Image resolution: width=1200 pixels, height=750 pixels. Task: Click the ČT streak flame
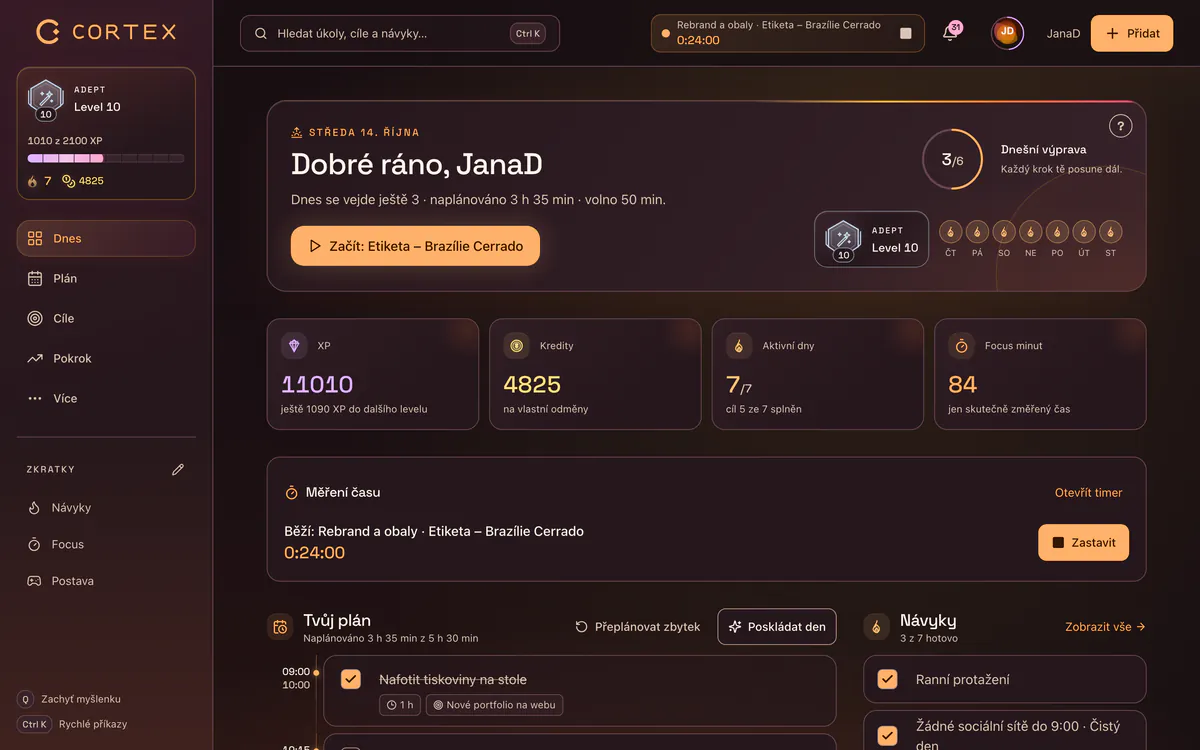[950, 232]
